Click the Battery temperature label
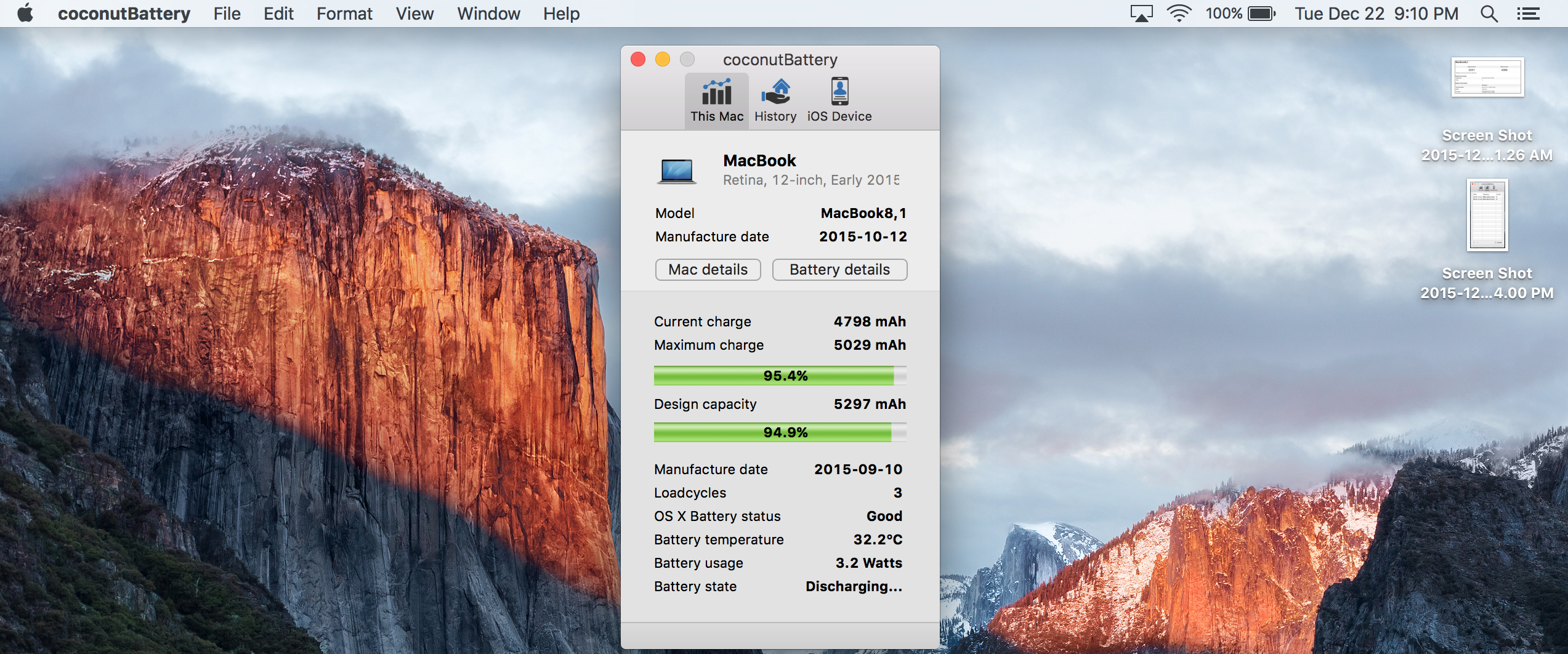Screen dimensions: 1568x654 point(719,539)
